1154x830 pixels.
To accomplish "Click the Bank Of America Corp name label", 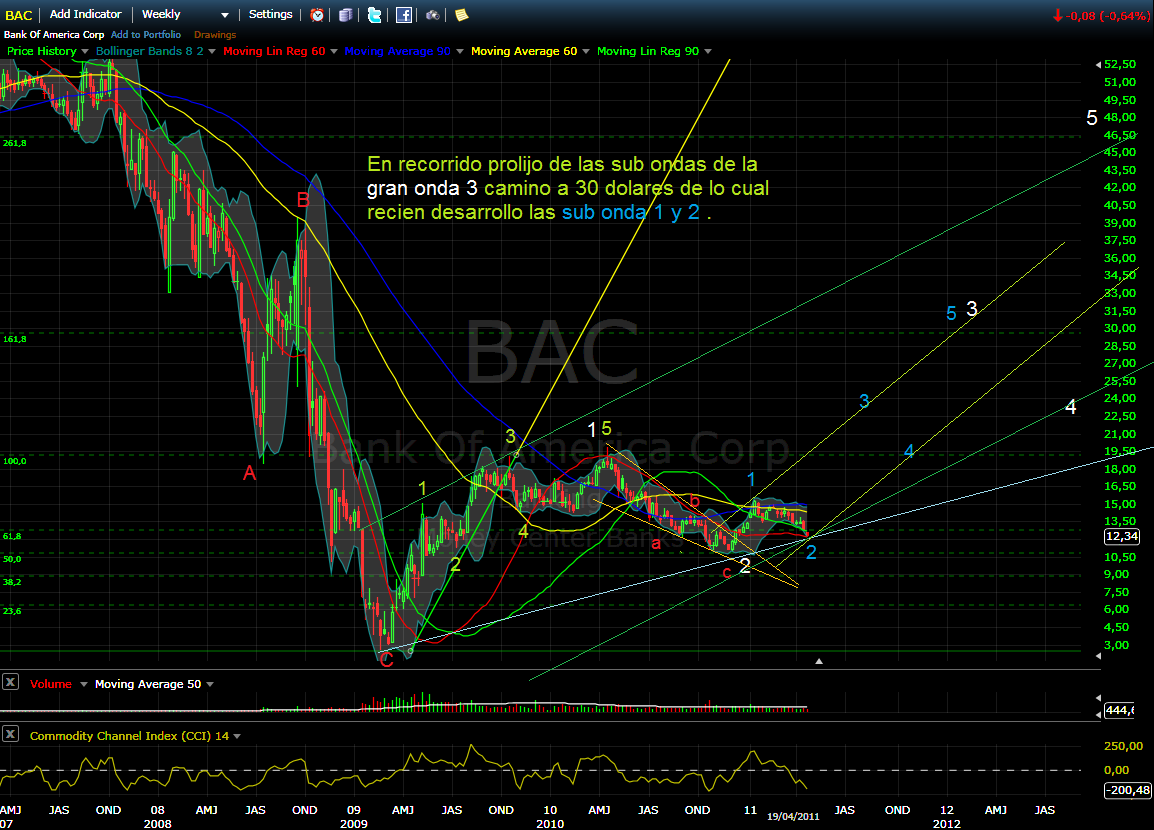I will (54, 35).
